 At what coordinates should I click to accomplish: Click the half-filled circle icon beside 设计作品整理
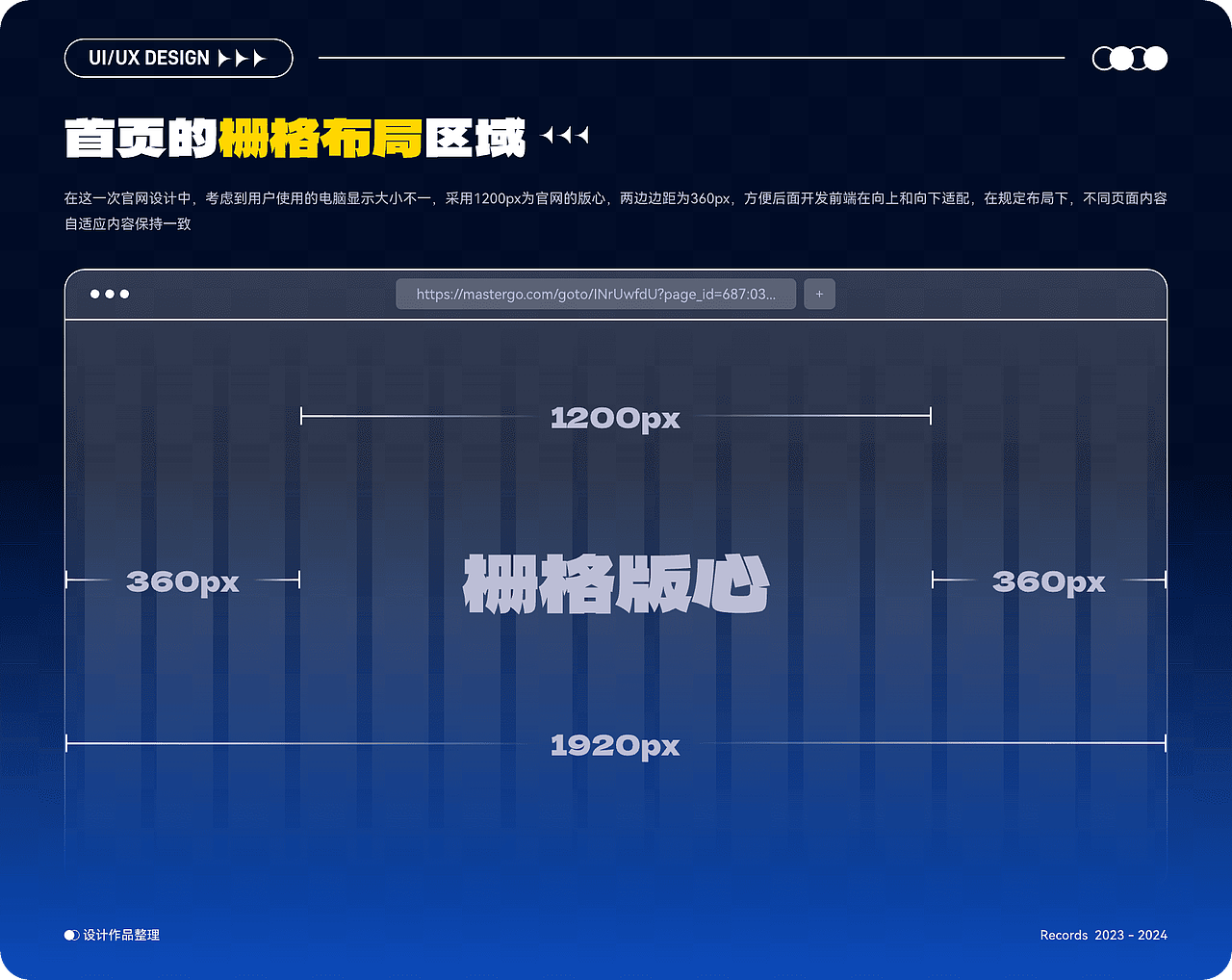70,934
